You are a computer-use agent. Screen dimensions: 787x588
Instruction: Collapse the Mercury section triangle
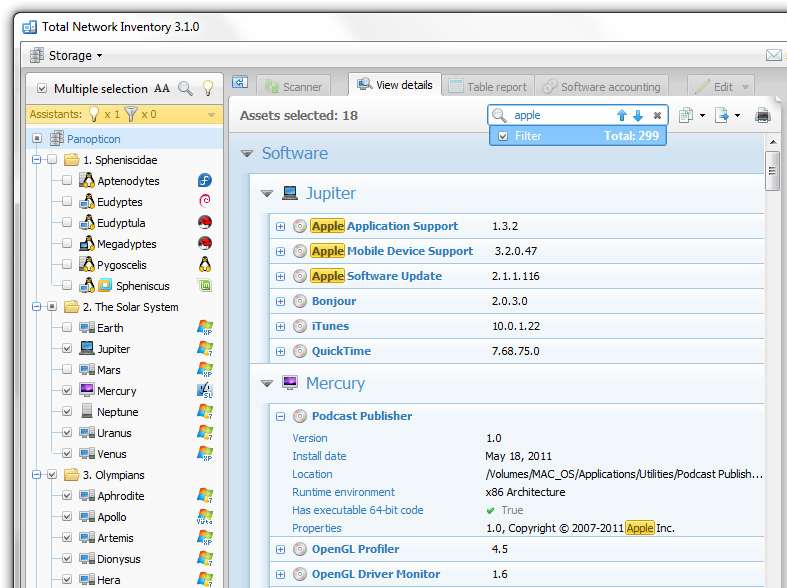point(267,384)
